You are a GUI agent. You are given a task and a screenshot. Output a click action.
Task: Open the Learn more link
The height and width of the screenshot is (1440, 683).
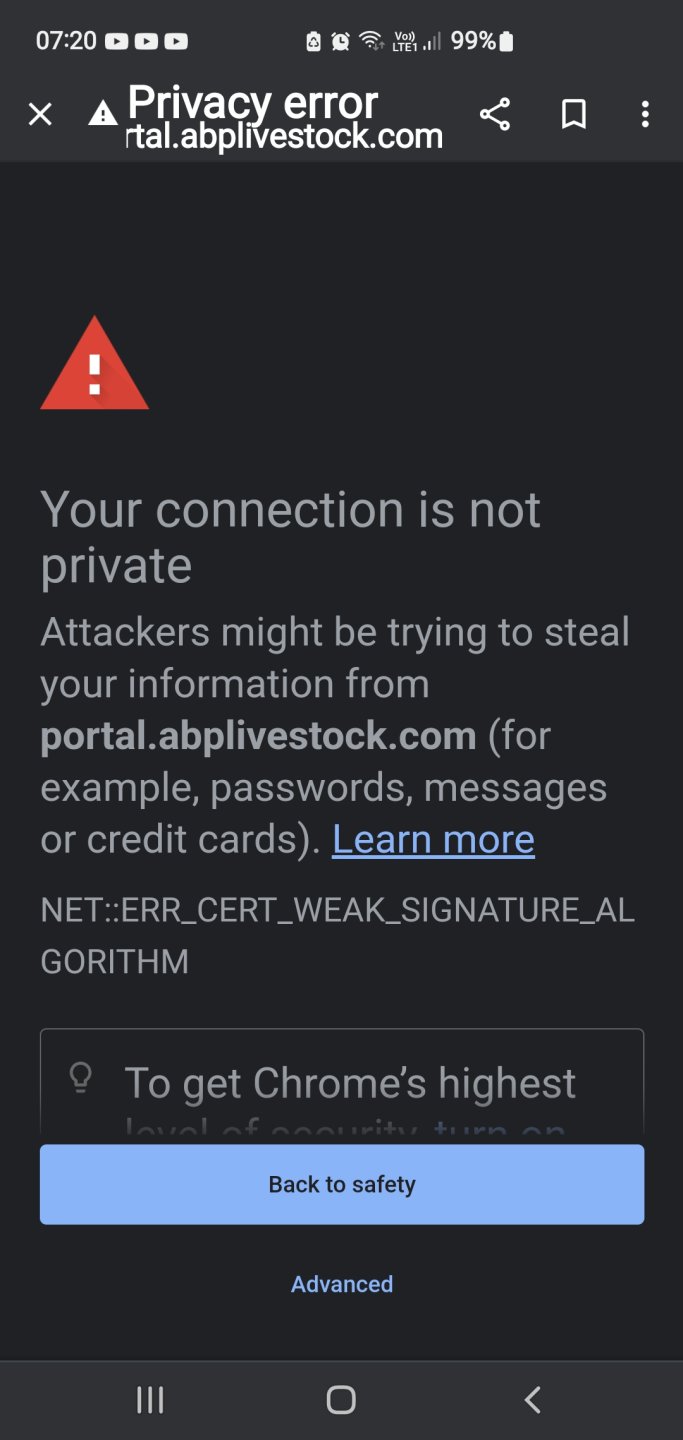[433, 839]
